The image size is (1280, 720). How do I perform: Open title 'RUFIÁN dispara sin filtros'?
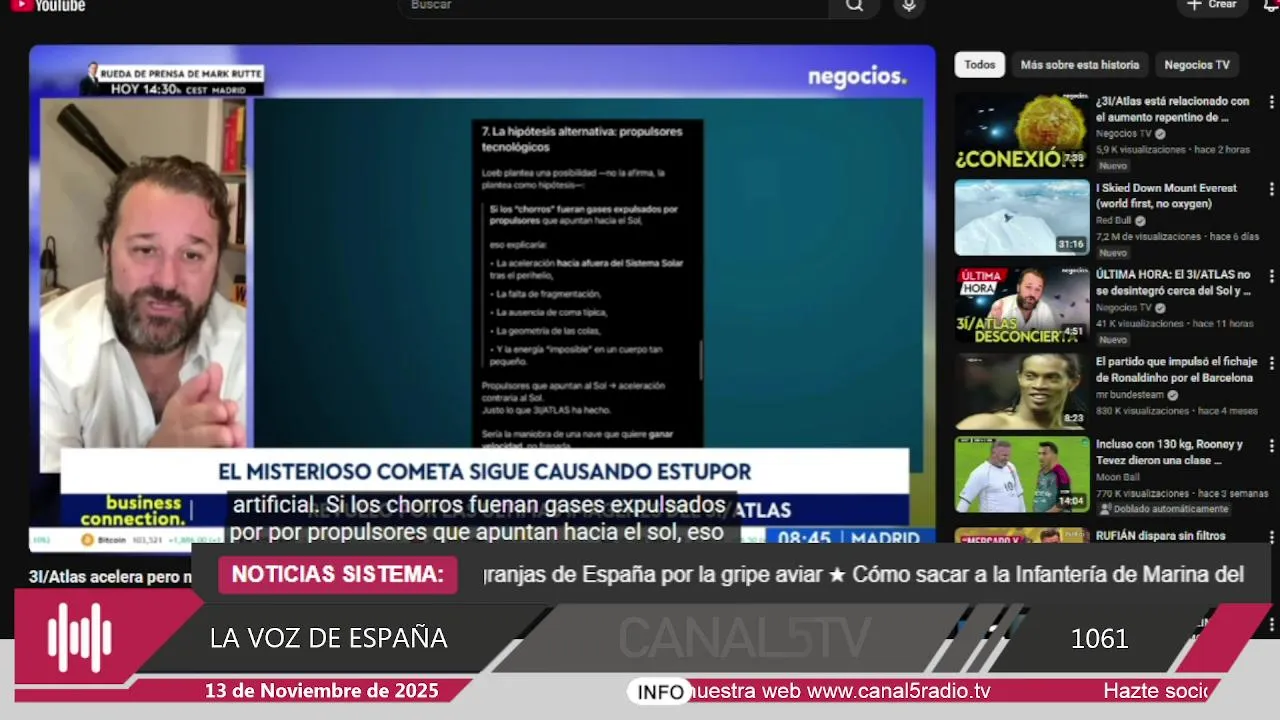coord(1160,536)
